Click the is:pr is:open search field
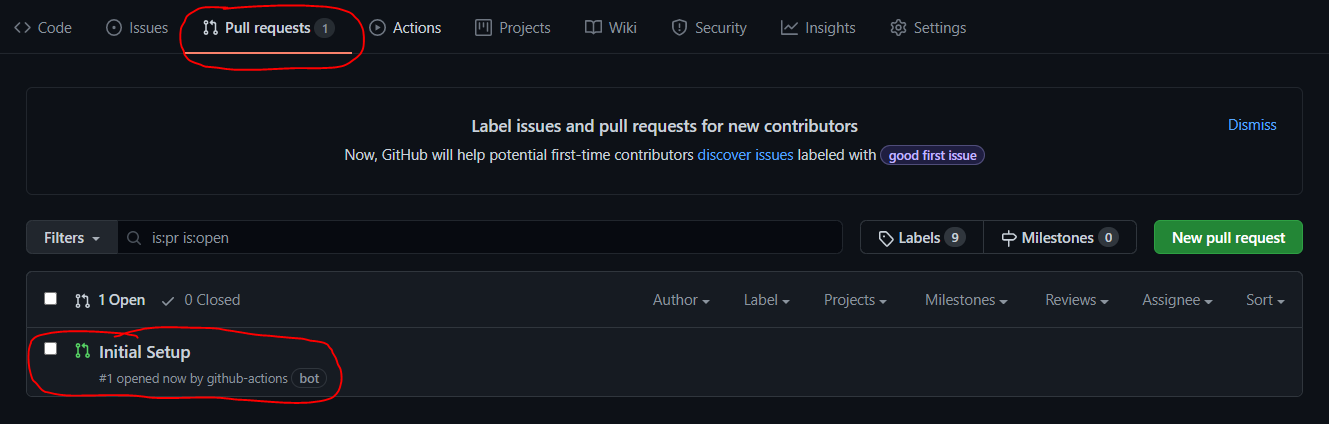1329x424 pixels. 480,238
